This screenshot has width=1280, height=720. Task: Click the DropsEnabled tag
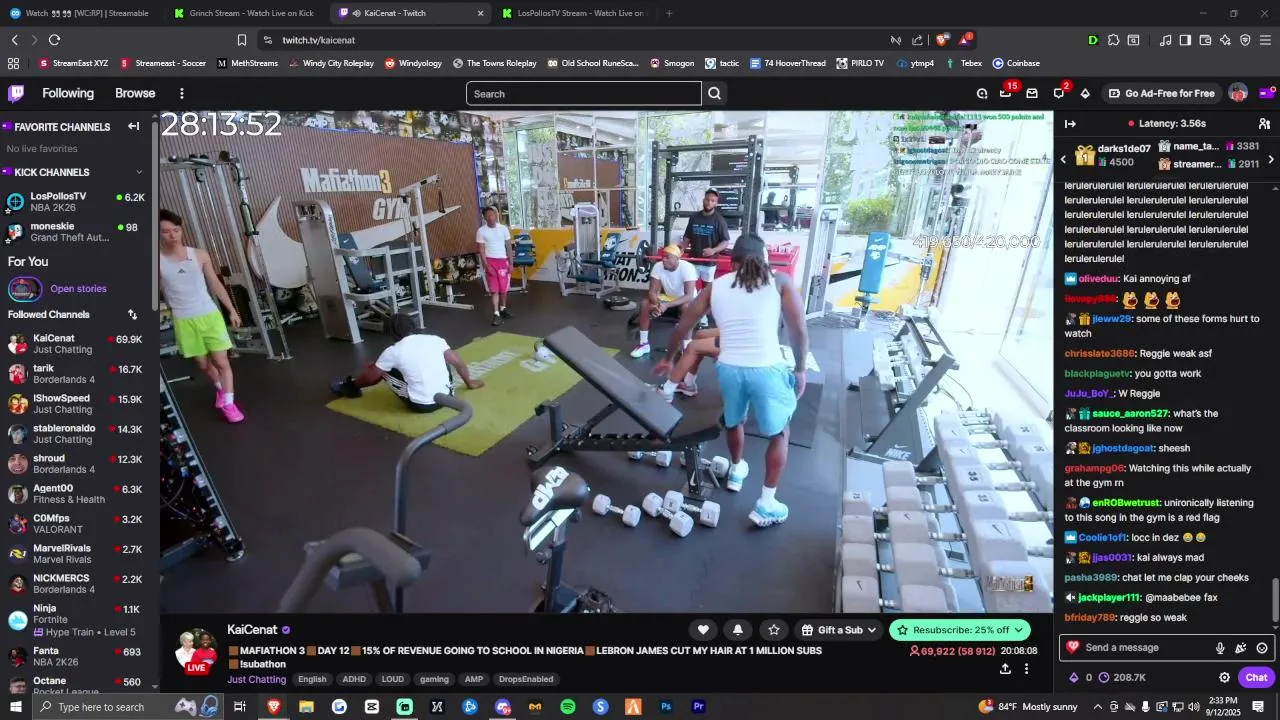point(526,679)
